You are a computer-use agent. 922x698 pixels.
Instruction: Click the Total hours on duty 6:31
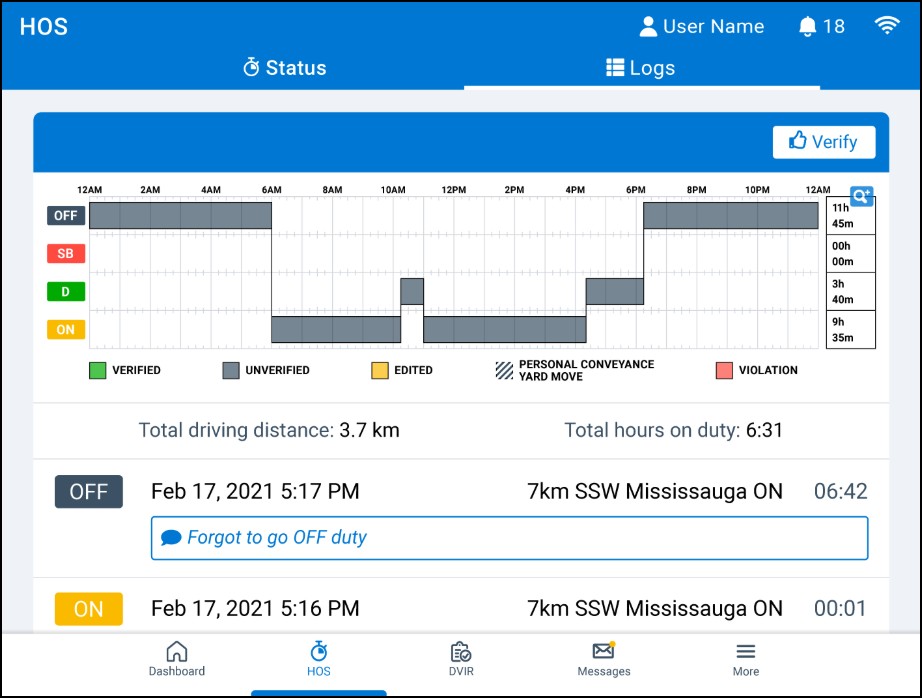point(673,430)
